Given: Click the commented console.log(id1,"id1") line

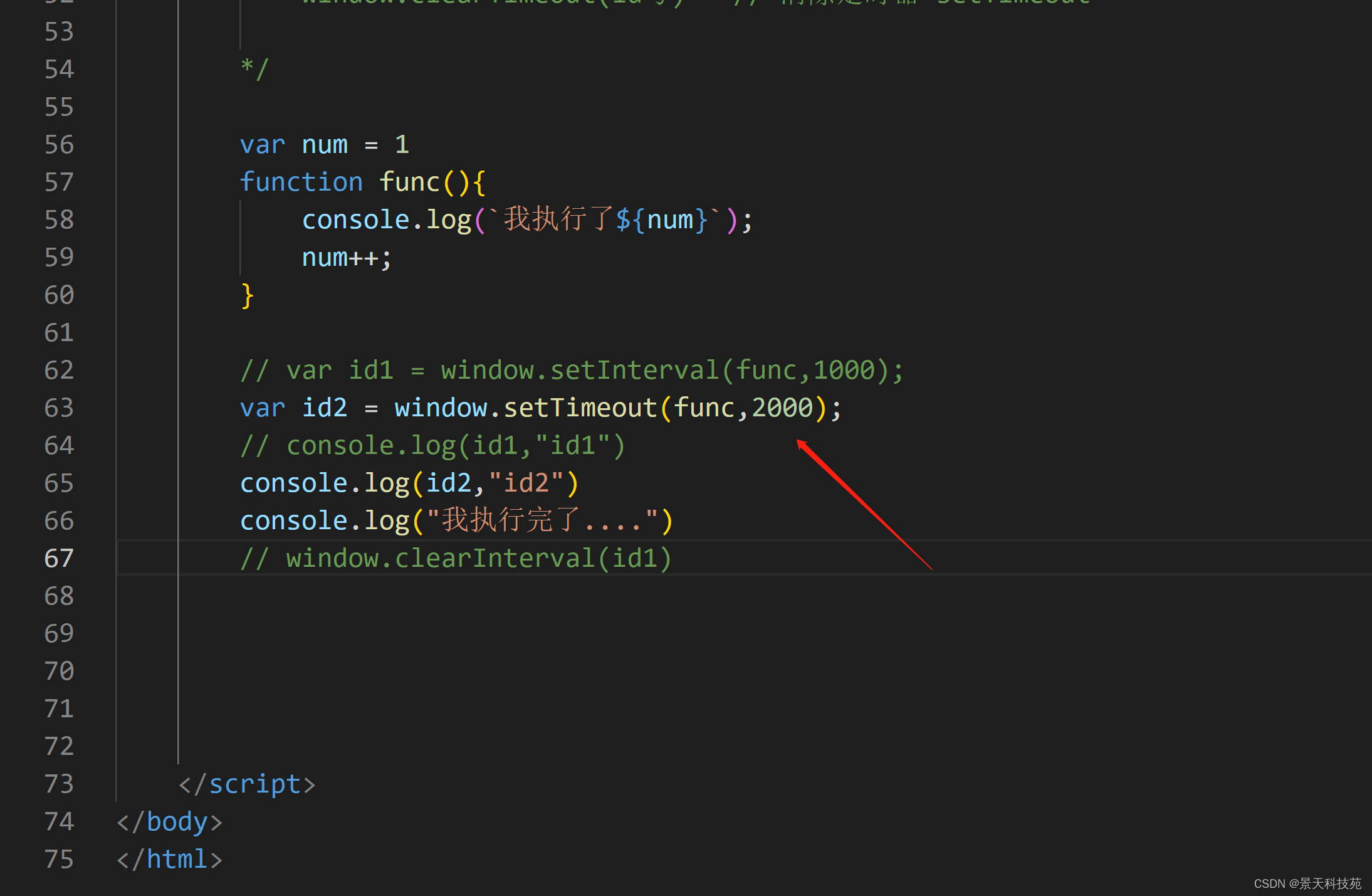Looking at the screenshot, I should coord(432,446).
